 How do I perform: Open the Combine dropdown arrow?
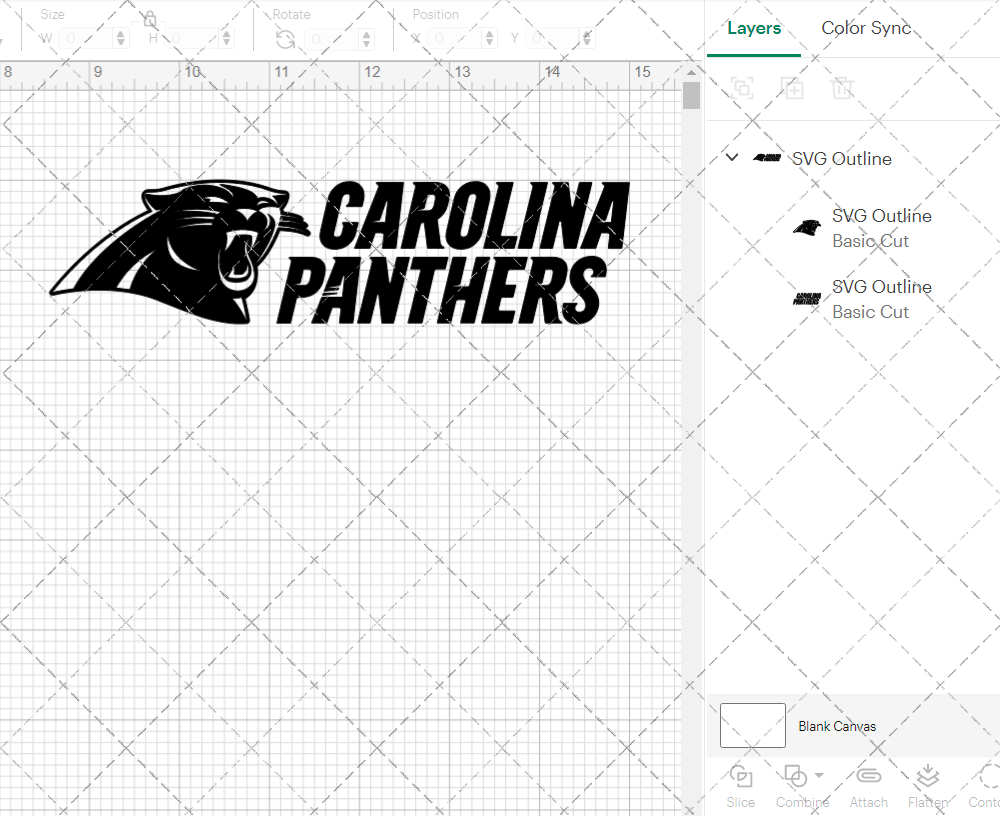(819, 775)
